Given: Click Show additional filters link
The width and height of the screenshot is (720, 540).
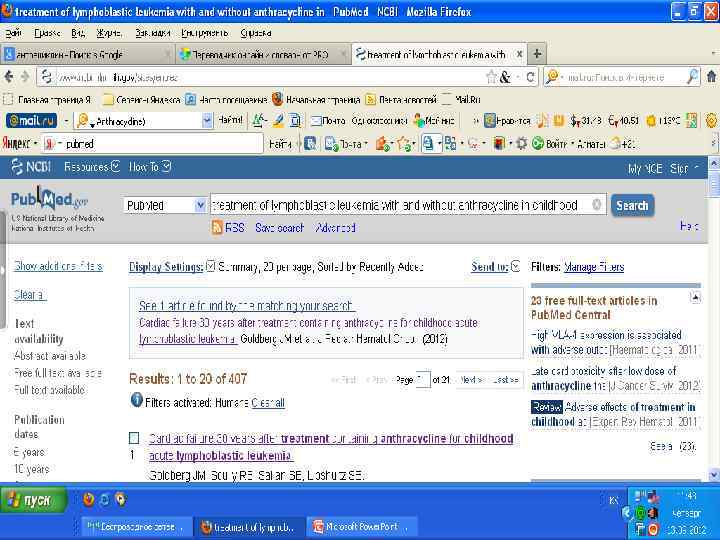Looking at the screenshot, I should [x=58, y=266].
